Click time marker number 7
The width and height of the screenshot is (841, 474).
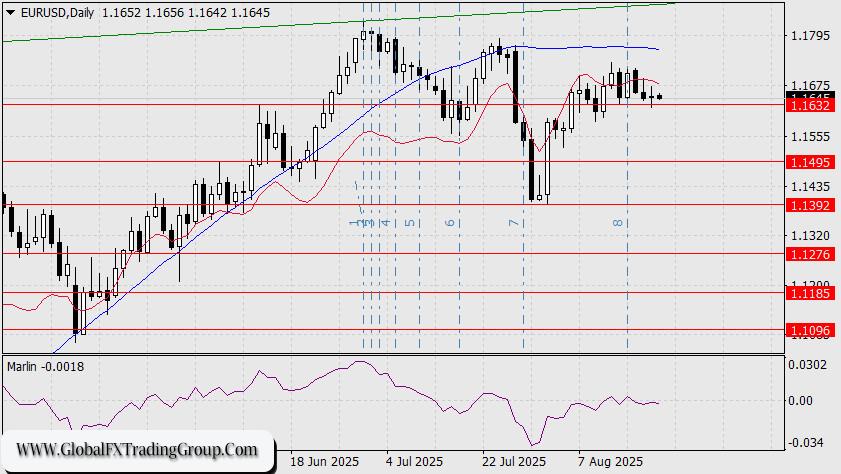[x=512, y=223]
